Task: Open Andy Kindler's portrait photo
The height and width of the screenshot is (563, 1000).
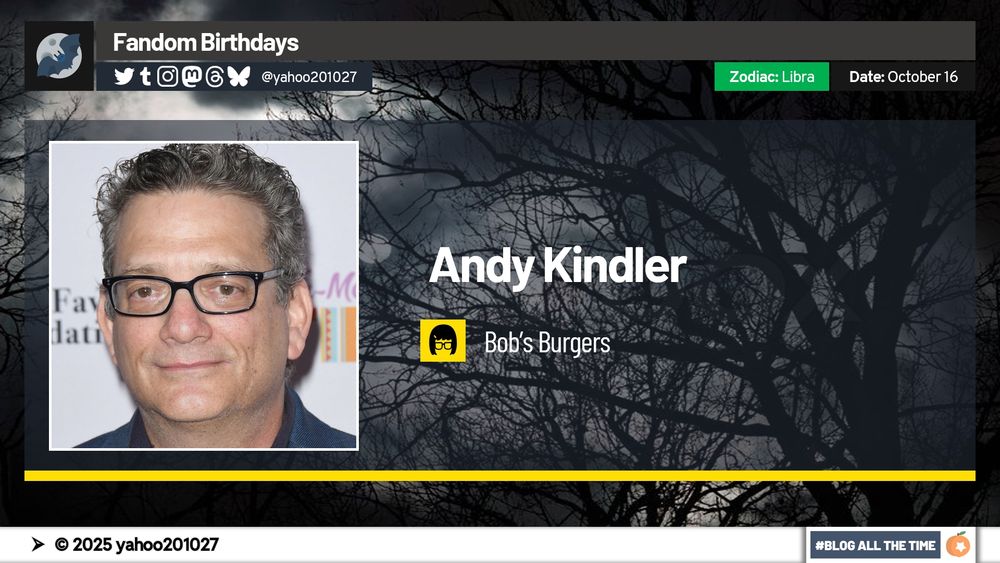Action: point(204,296)
